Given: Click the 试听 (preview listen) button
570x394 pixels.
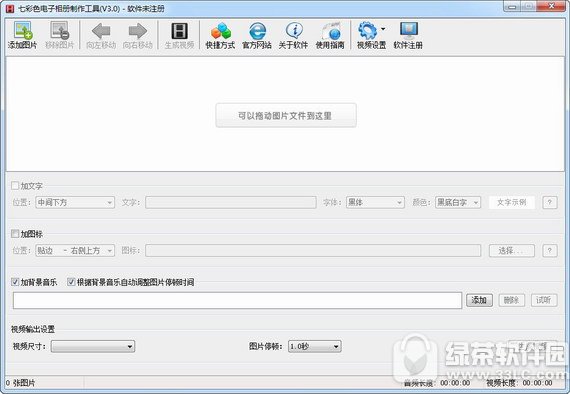Looking at the screenshot, I should pyautogui.click(x=544, y=300).
